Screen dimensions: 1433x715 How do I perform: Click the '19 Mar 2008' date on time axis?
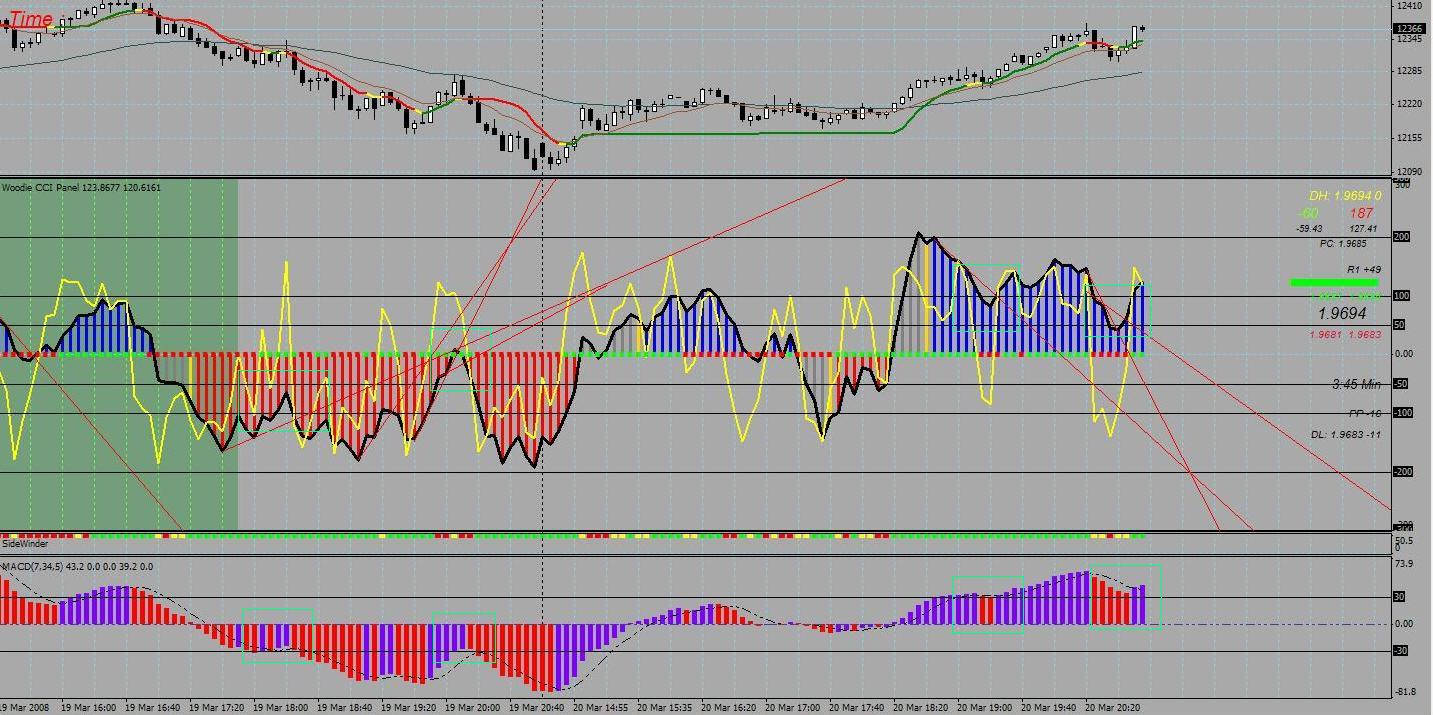pos(24,707)
